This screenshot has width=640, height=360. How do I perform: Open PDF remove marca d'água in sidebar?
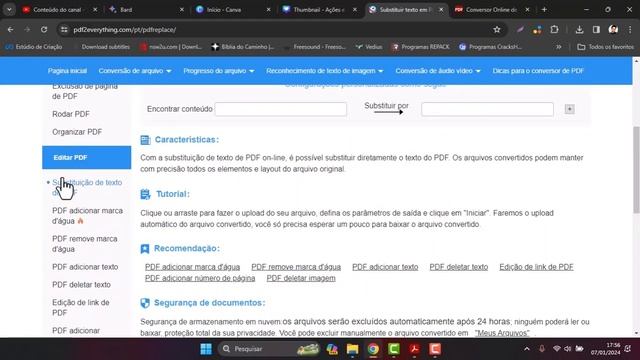pyautogui.click(x=84, y=244)
